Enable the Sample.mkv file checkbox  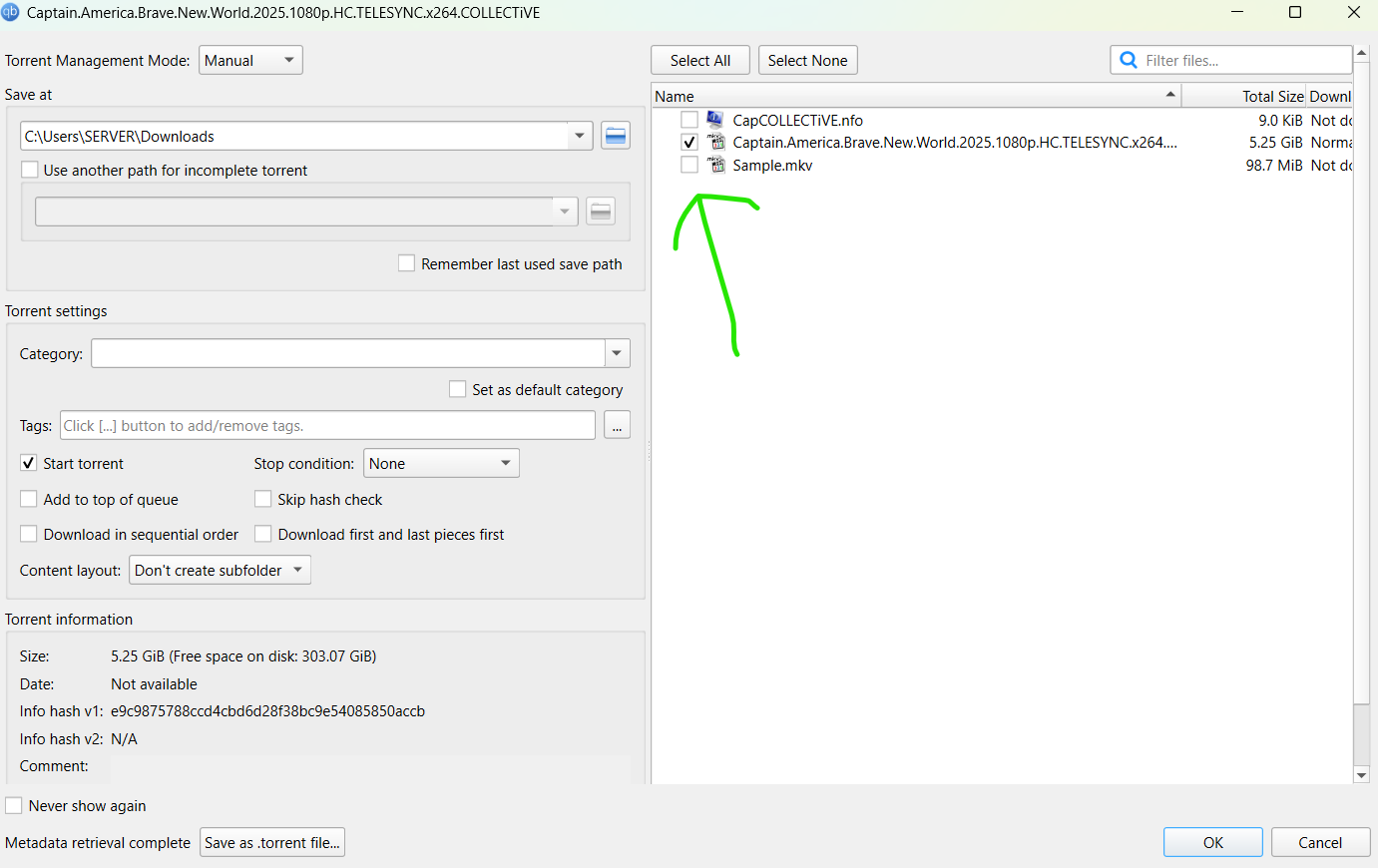click(689, 165)
